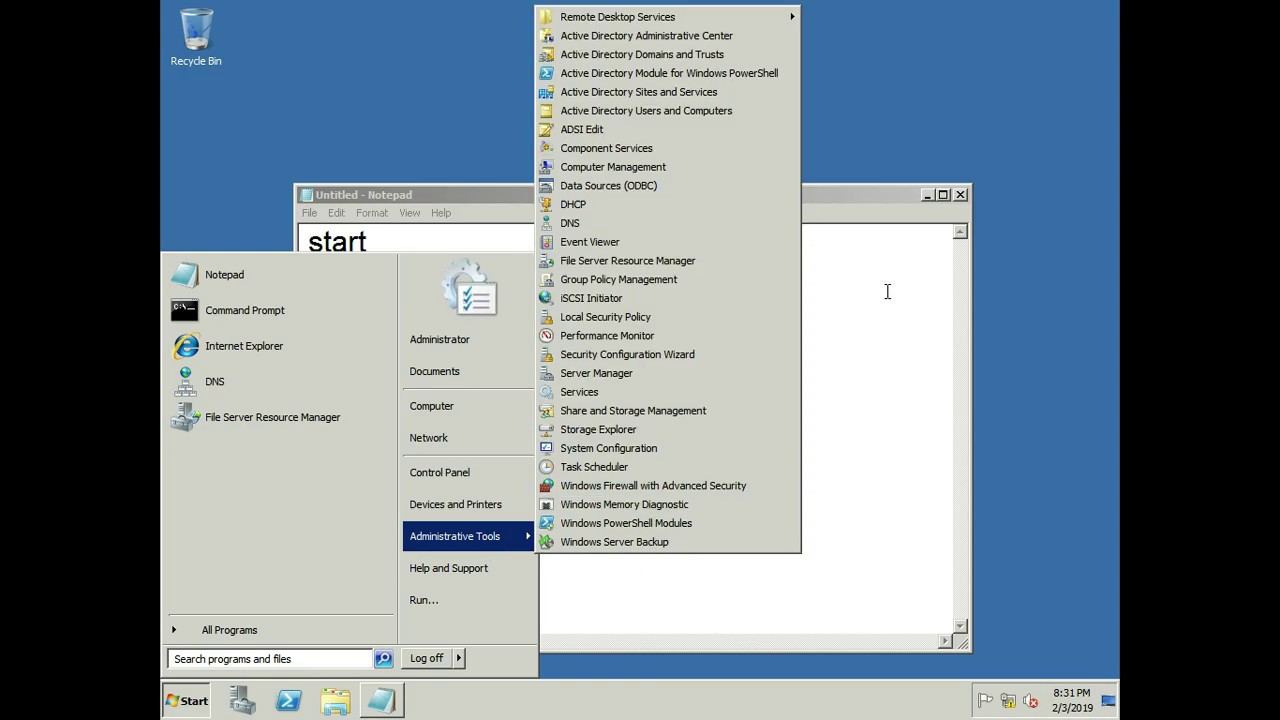Open Documents from the Start menu
The height and width of the screenshot is (720, 1280).
[468, 371]
